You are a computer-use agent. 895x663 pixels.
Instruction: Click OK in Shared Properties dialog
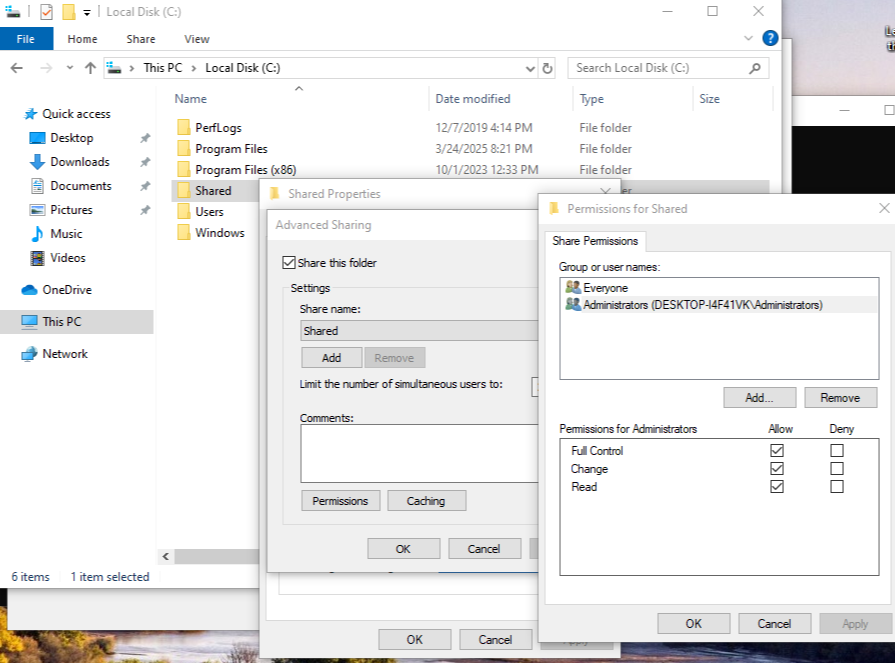(x=414, y=640)
